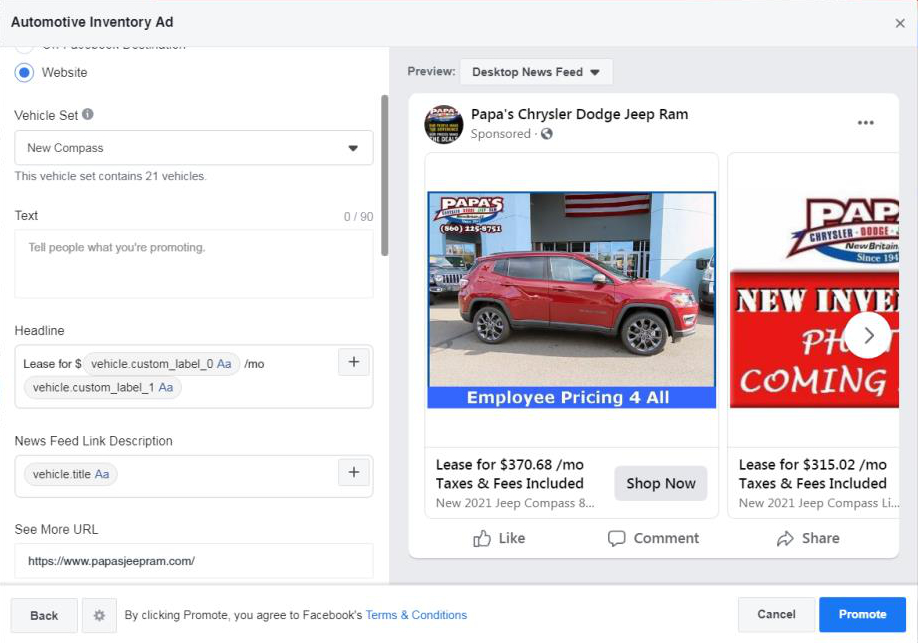The width and height of the screenshot is (918, 643).
Task: Click the Cancel button
Action: 776,614
